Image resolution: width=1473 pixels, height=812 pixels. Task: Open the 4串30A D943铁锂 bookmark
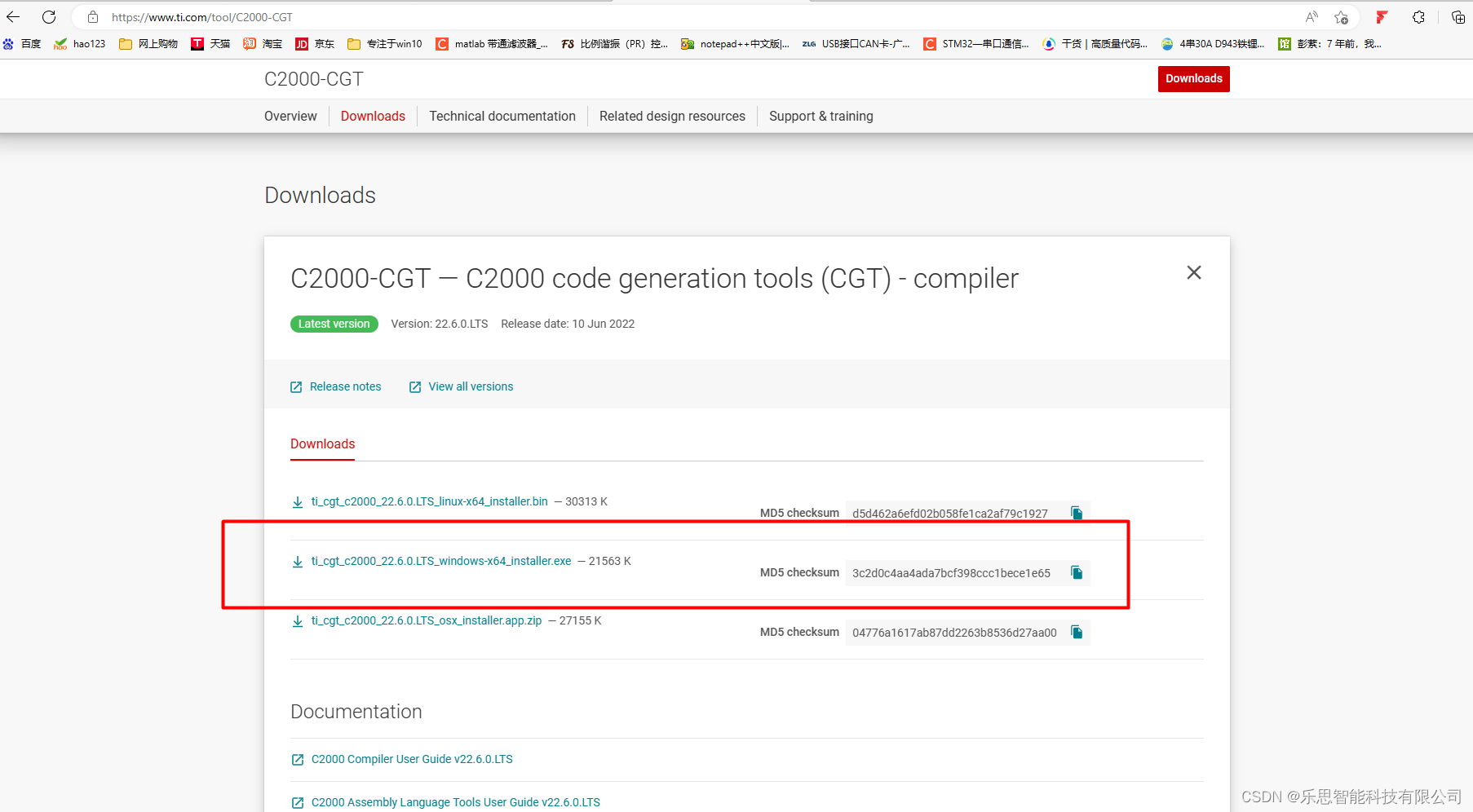point(1213,44)
